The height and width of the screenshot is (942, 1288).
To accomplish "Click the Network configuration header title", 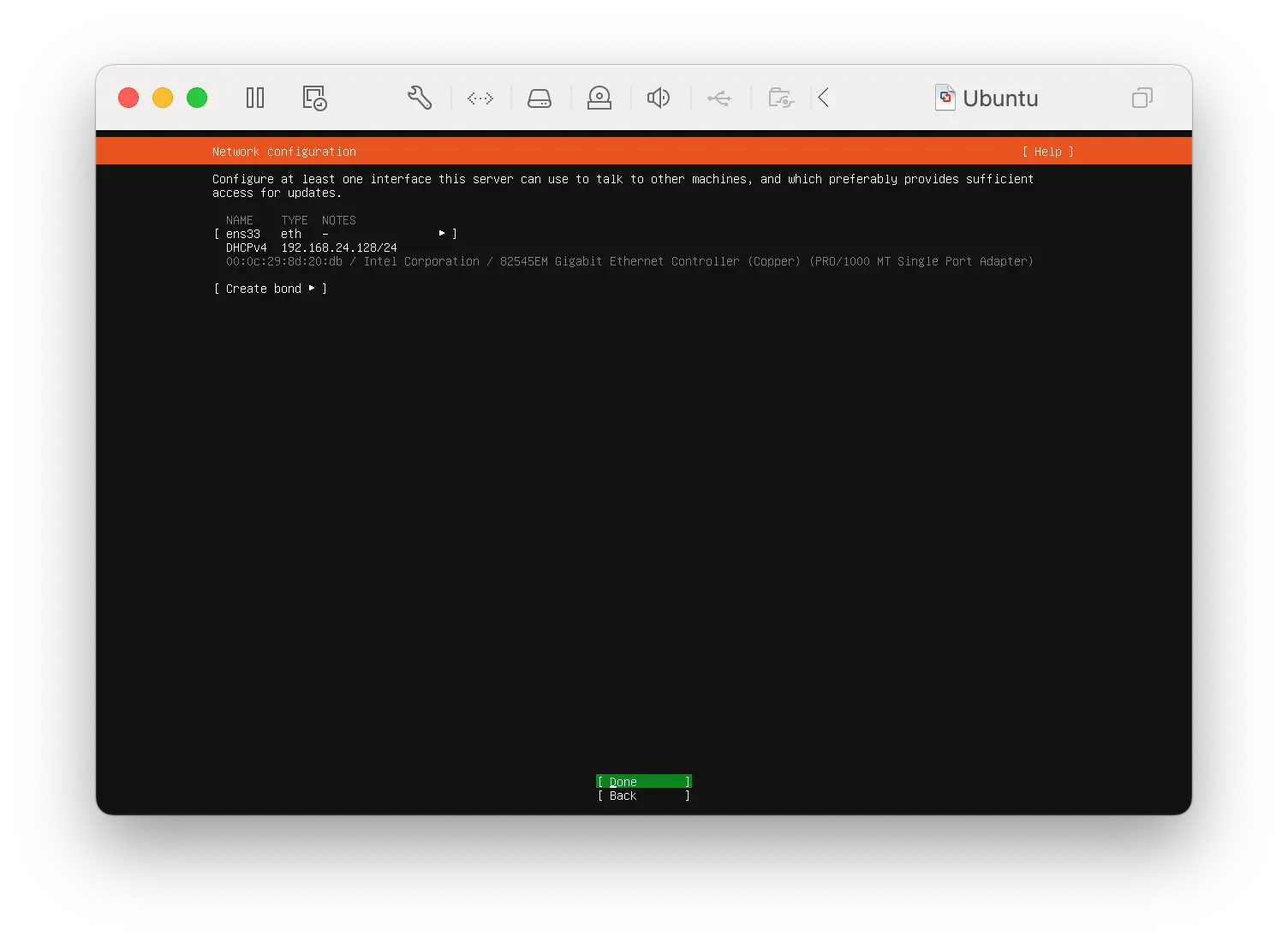I will pos(284,152).
